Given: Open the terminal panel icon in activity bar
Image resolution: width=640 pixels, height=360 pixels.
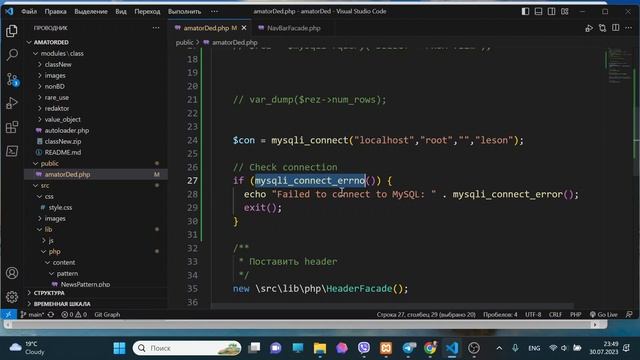Looking at the screenshot, I should (x=12, y=151).
